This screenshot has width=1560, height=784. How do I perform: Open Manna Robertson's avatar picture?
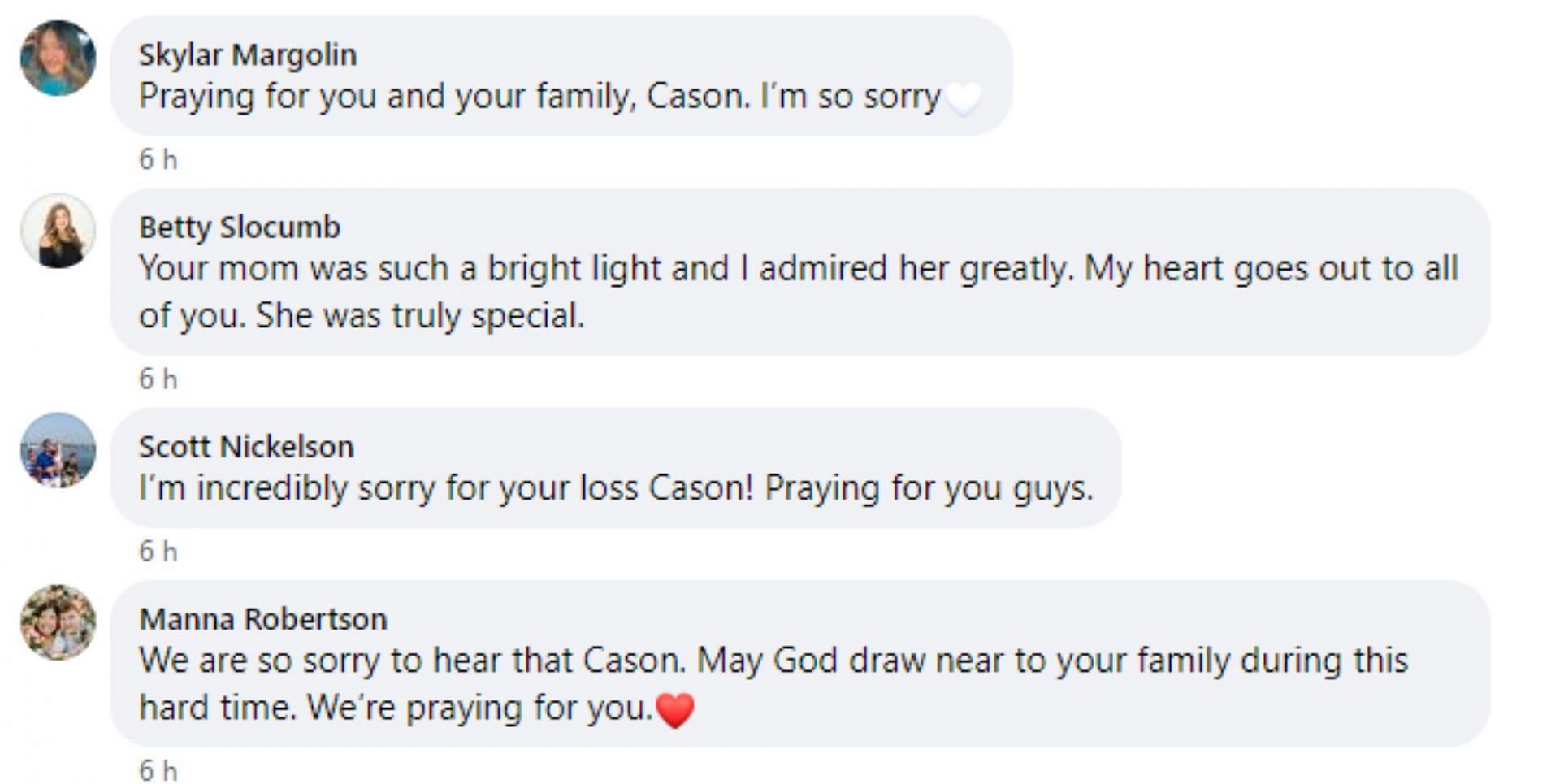click(58, 622)
